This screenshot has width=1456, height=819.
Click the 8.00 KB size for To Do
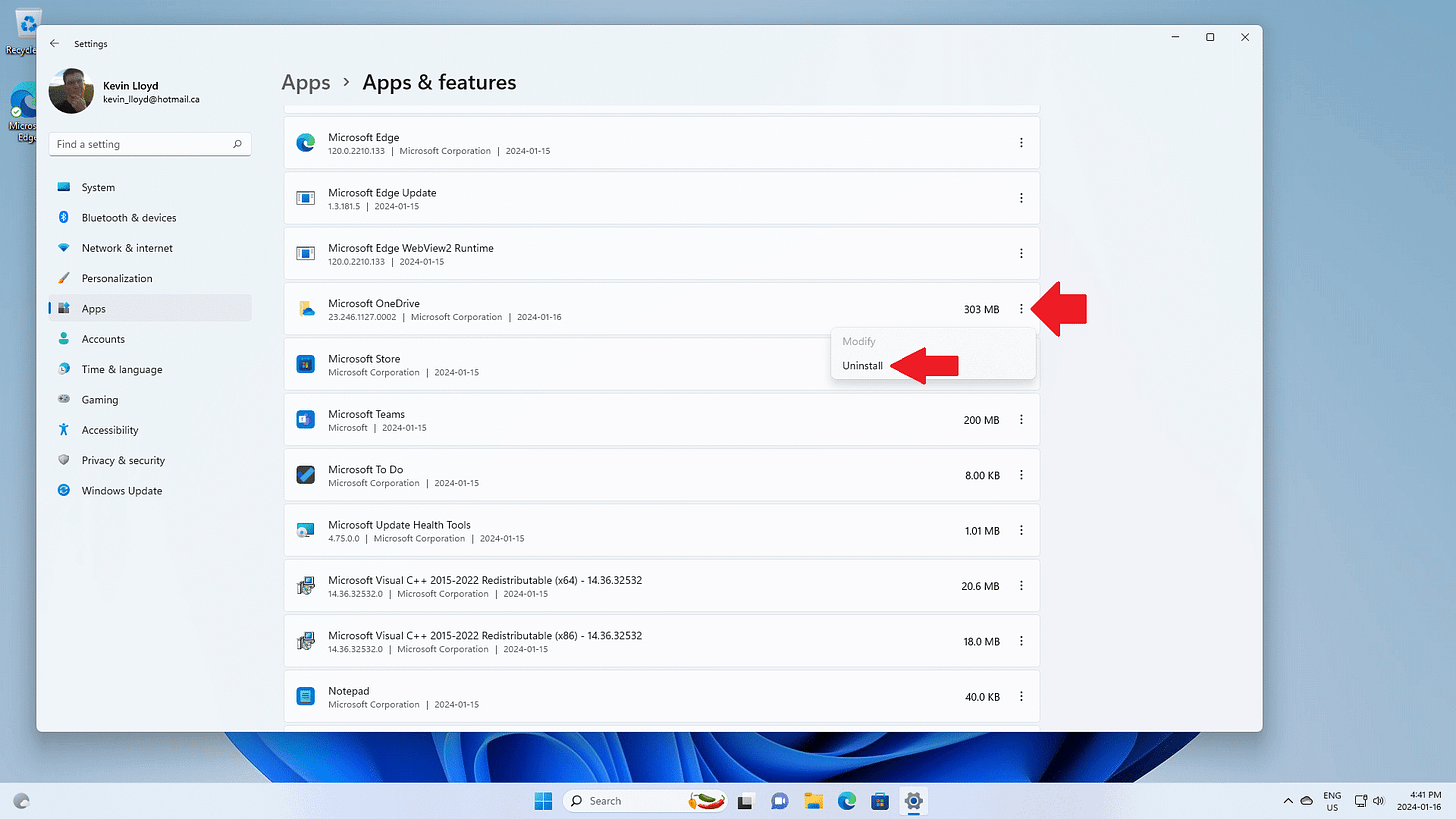(x=982, y=475)
